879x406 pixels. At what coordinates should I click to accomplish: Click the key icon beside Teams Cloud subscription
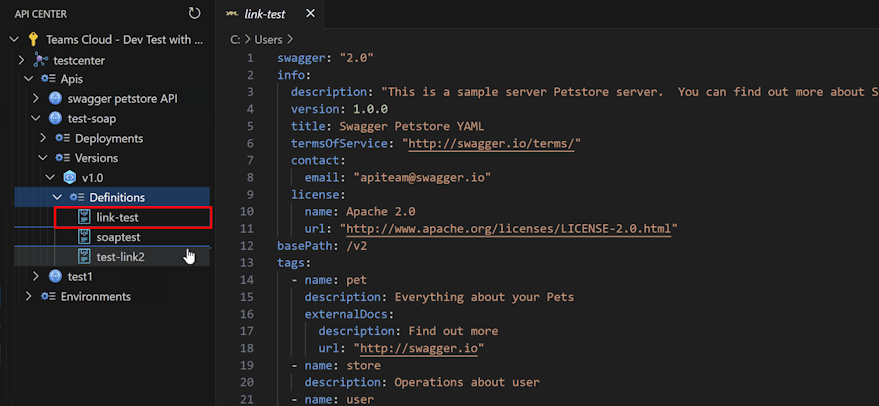click(33, 40)
